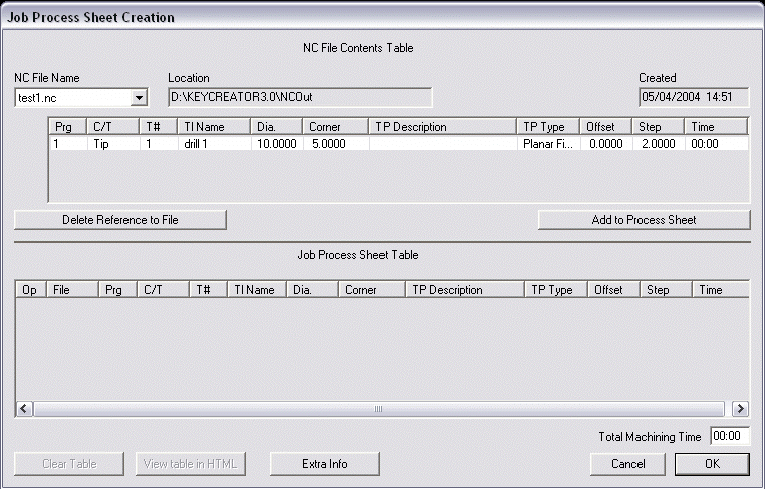Click Corner header in NC contents table
This screenshot has height=489, width=765.
[336, 127]
